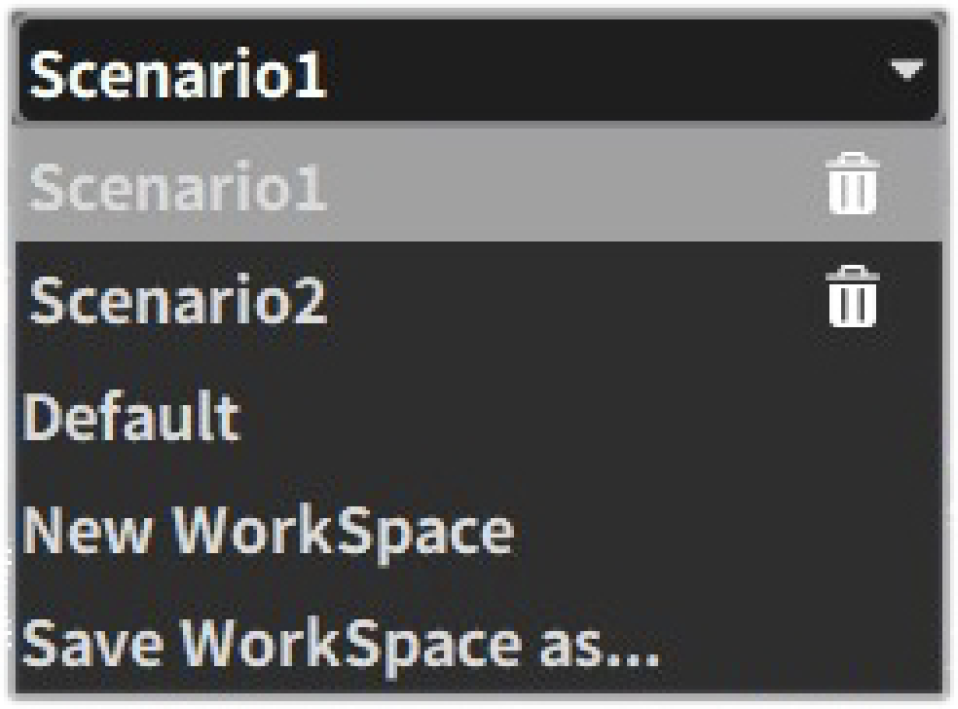The image size is (958, 709).
Task: Select the last entry, Save WorkSpace as...
Action: click(x=340, y=645)
